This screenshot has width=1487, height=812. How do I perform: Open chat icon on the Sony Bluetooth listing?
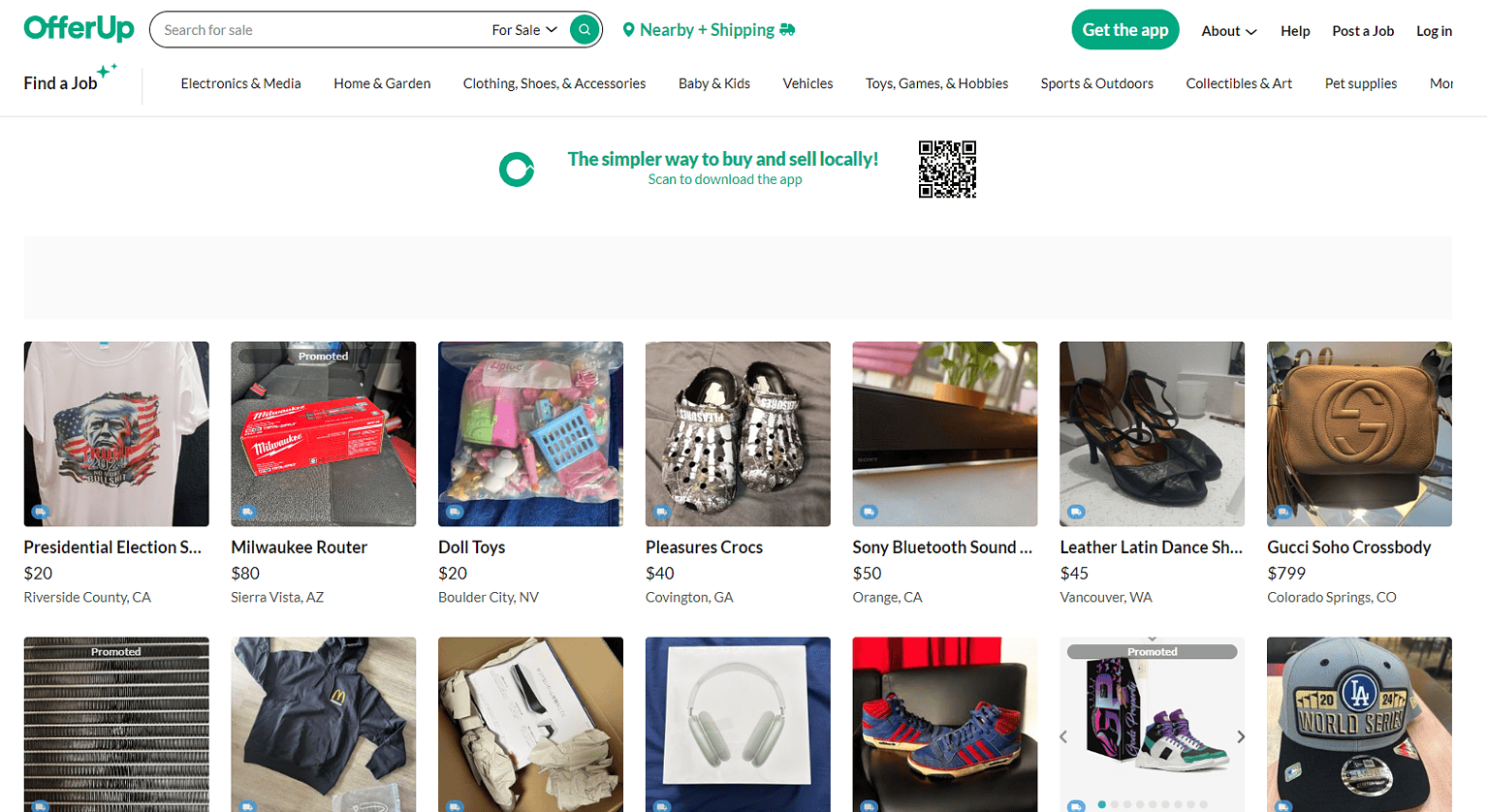pos(870,511)
